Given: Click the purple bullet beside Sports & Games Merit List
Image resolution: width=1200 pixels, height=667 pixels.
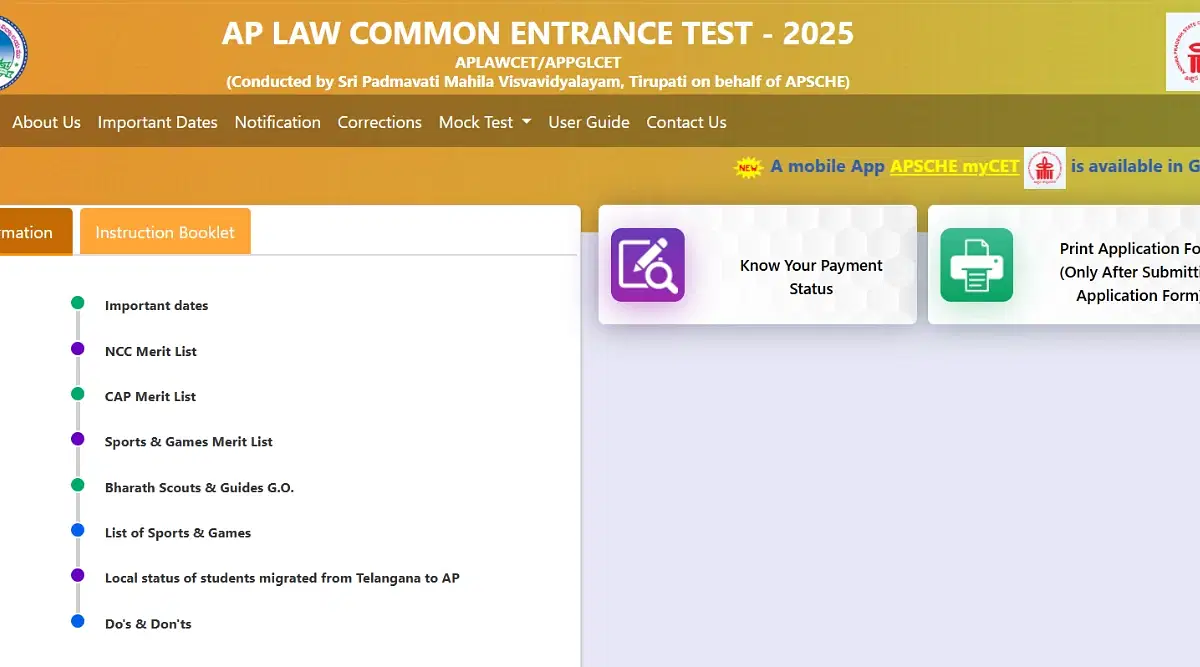Looking at the screenshot, I should [78, 439].
